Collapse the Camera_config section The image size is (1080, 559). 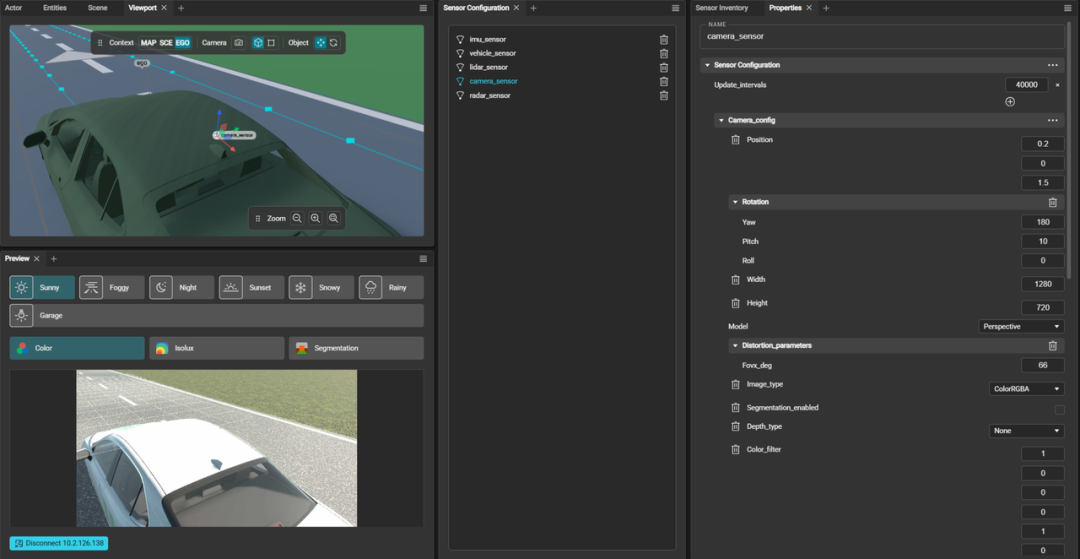721,120
